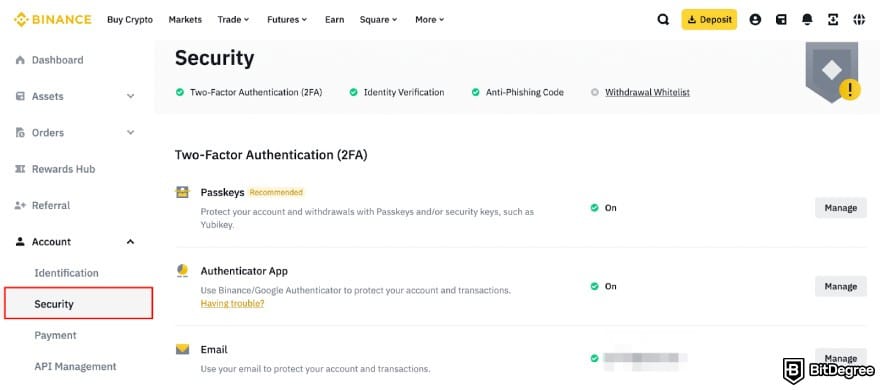Image resolution: width=880 pixels, height=390 pixels.
Task: Click the green check beside Authenticator On
Action: 594,286
